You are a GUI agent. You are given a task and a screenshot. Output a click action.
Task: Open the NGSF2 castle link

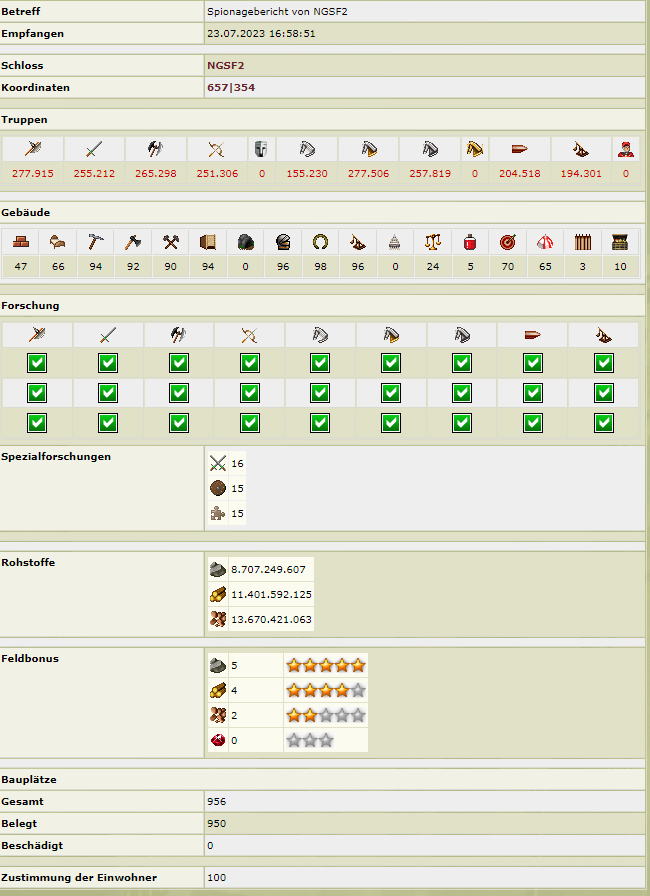click(226, 65)
